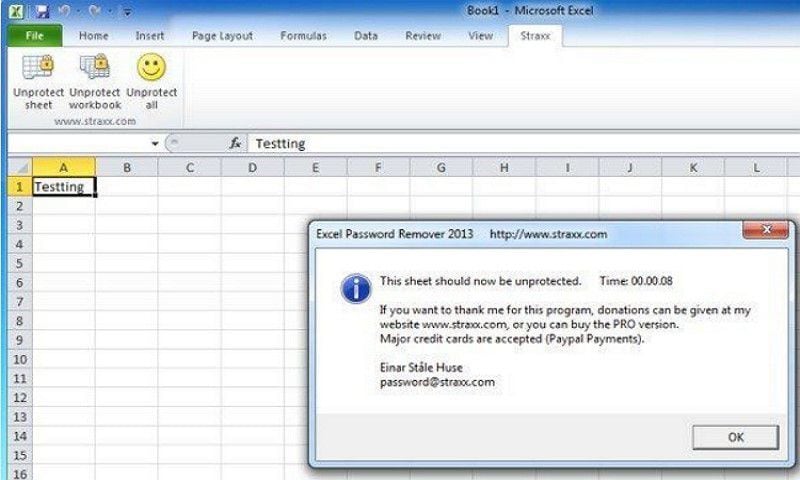Click the Select All corner triangle
The width and height of the screenshot is (800, 480).
[x=20, y=167]
